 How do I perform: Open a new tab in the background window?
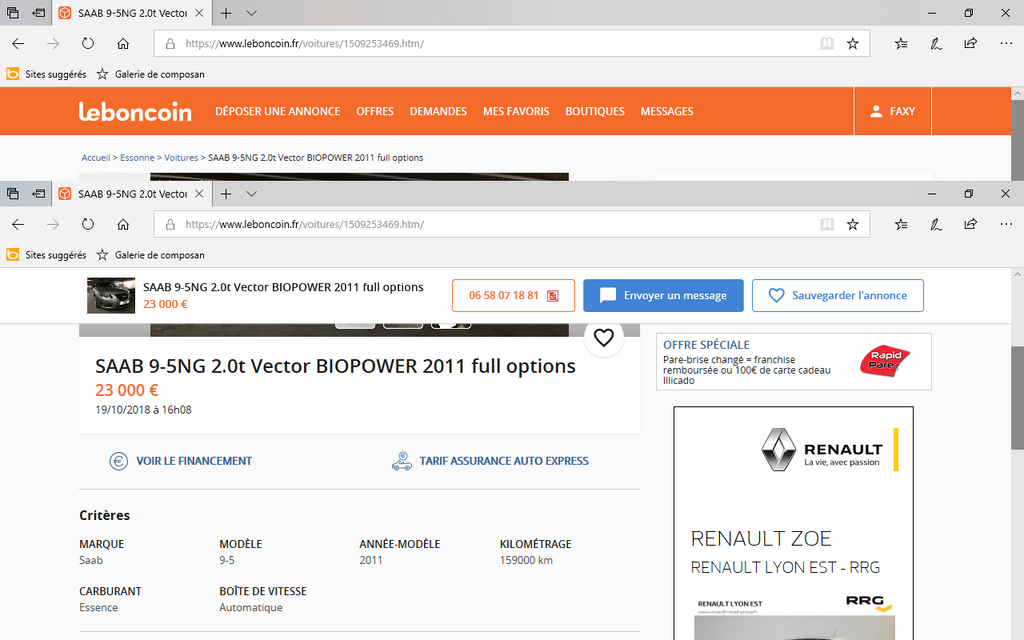[x=225, y=13]
